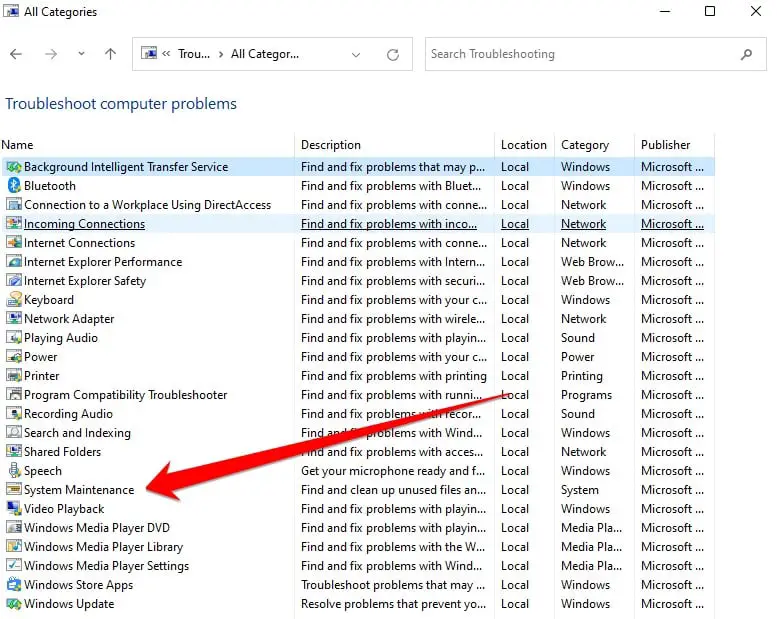Click the Power troubleshooter icon
Image resolution: width=777 pixels, height=619 pixels.
point(14,357)
